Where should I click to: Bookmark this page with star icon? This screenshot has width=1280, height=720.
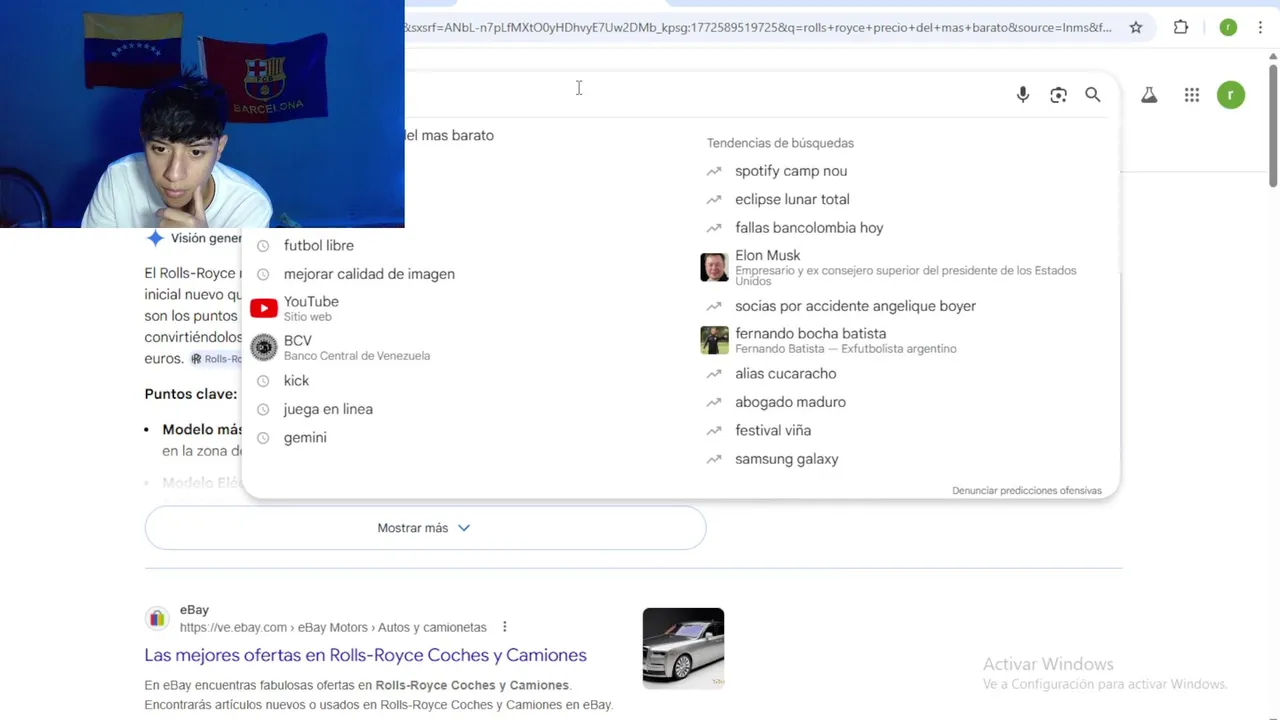[1136, 28]
